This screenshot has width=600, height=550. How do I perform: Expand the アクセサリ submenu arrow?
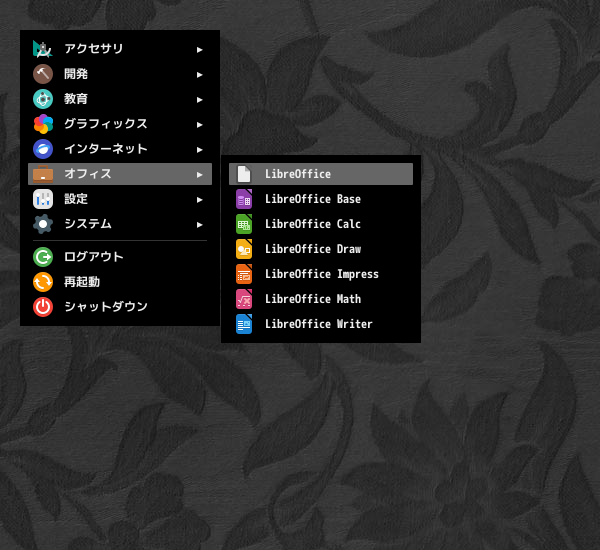[199, 50]
